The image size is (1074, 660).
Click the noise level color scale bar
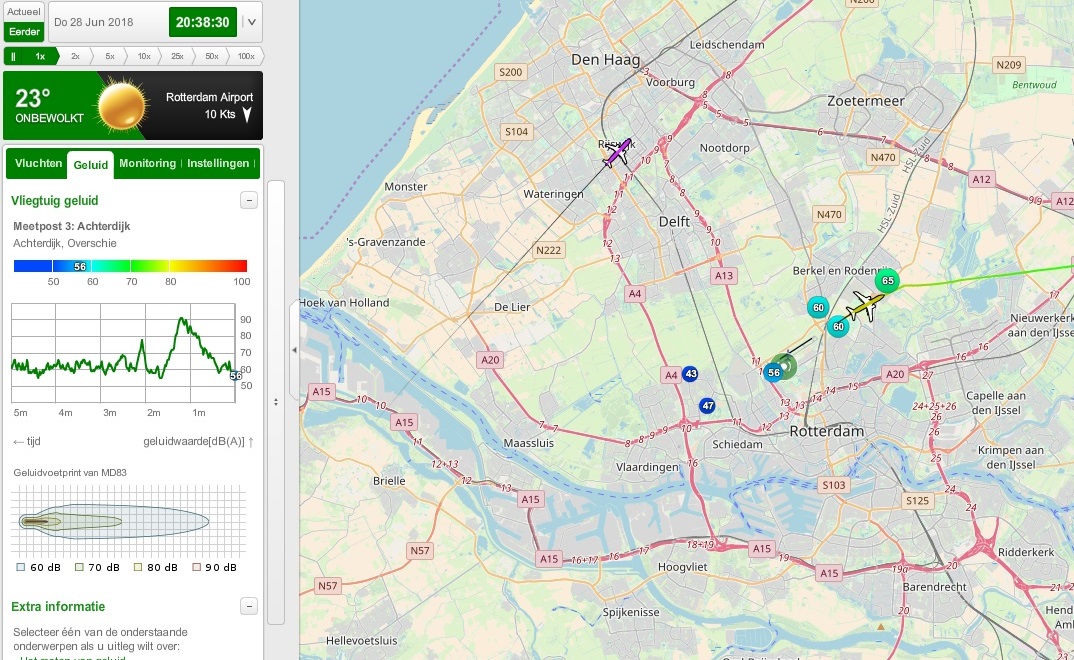[130, 266]
